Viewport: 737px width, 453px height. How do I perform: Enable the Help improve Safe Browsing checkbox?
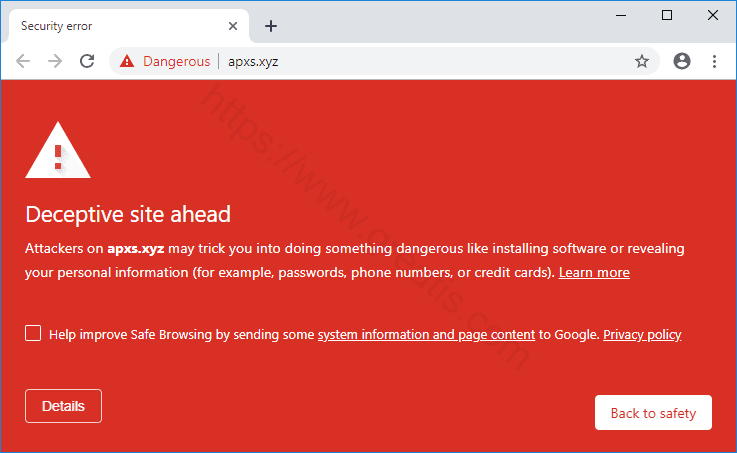pos(33,334)
